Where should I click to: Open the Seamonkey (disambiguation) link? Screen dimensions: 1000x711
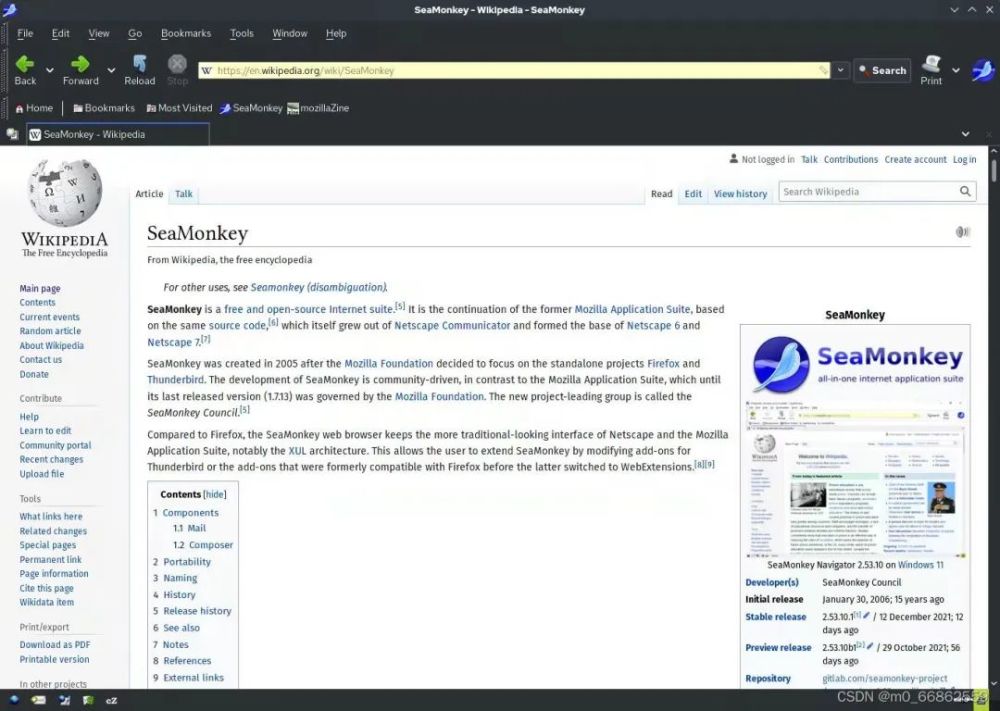[318, 288]
